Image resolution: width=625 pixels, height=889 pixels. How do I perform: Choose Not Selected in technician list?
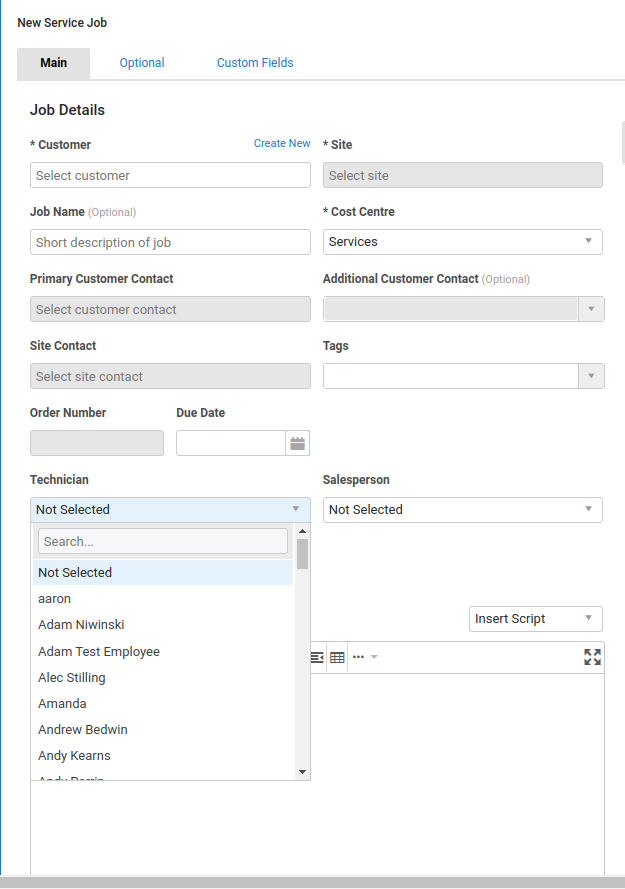coord(163,573)
